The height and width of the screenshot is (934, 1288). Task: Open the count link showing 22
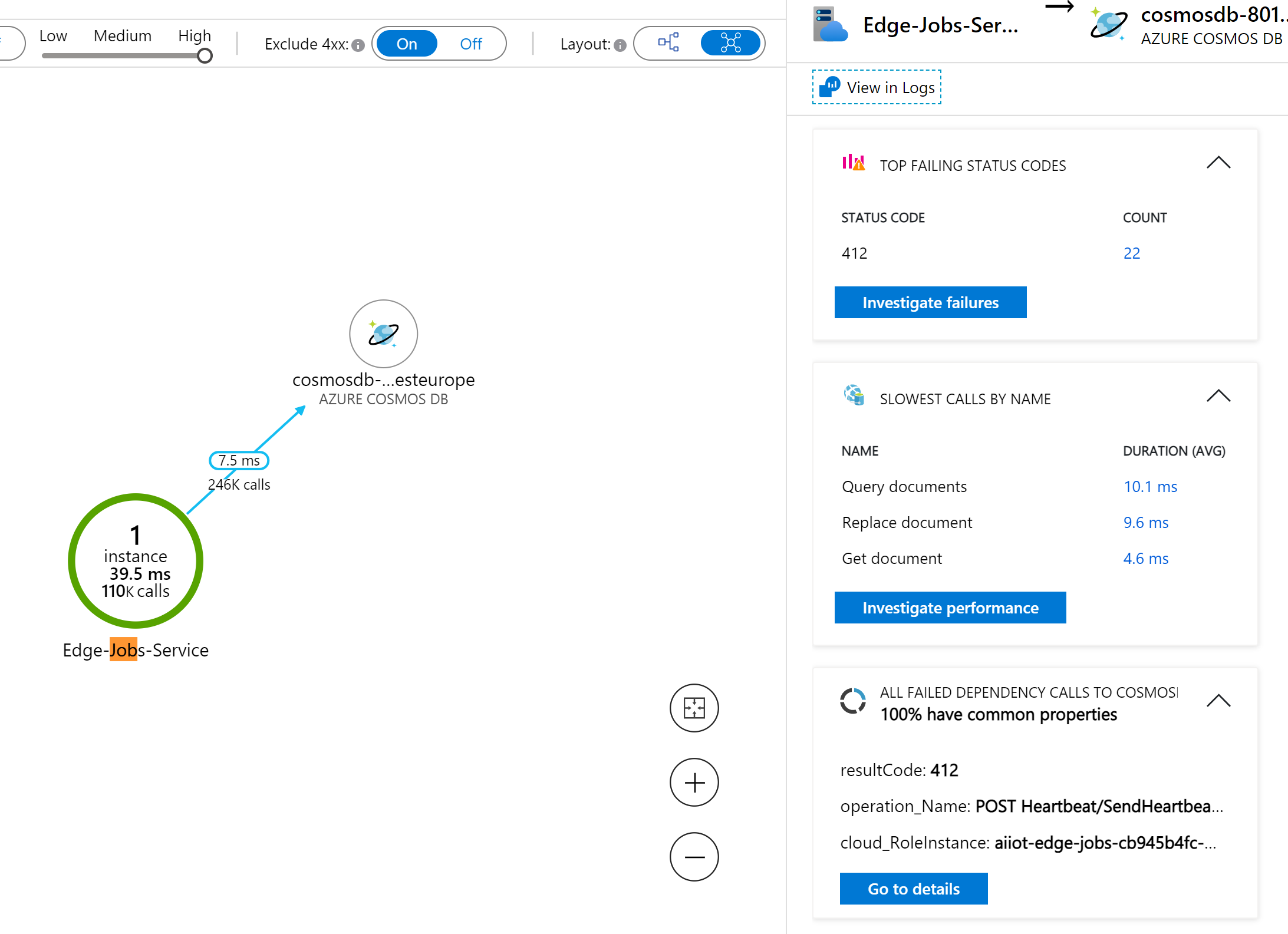[x=1131, y=252]
